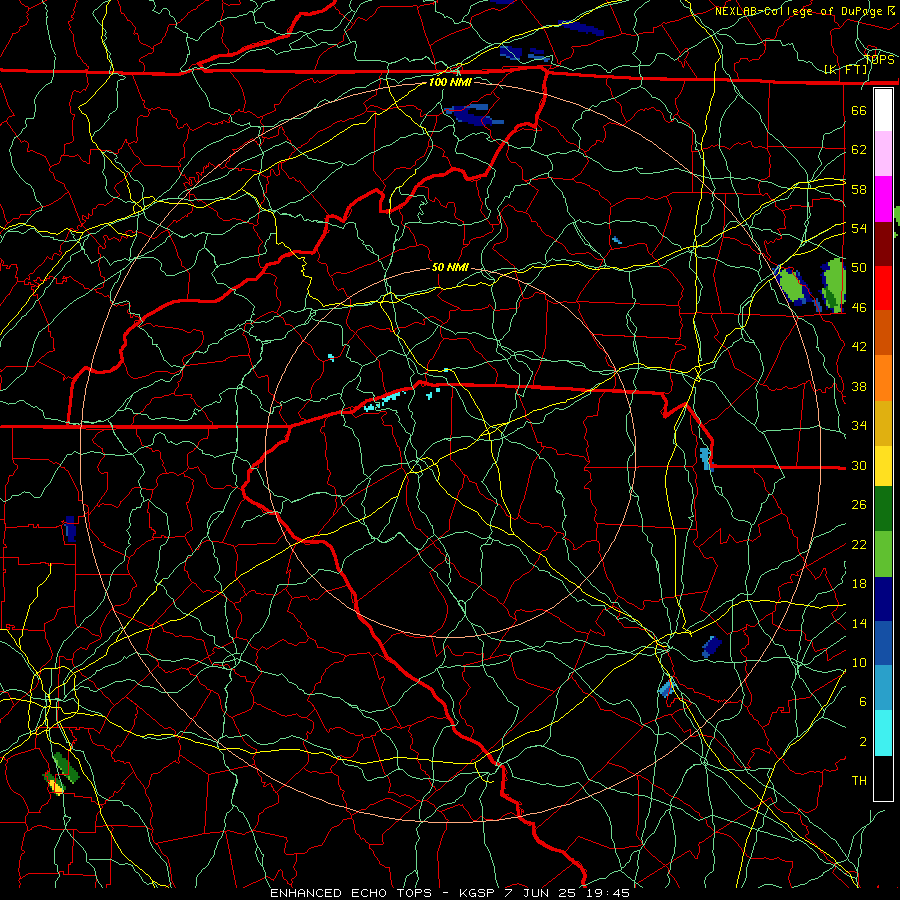Click the TH threshold label on the legend
The image size is (900, 900).
tap(859, 780)
